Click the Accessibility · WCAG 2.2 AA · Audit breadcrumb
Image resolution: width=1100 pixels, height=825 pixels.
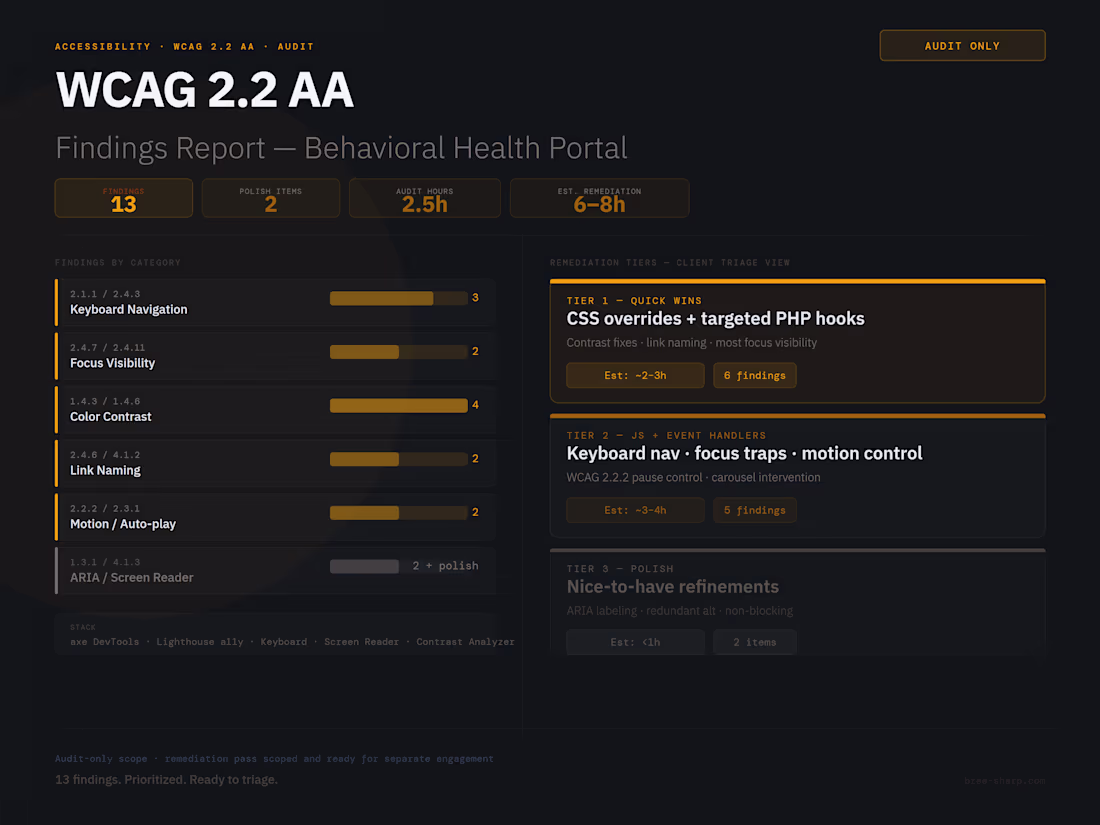tap(185, 46)
